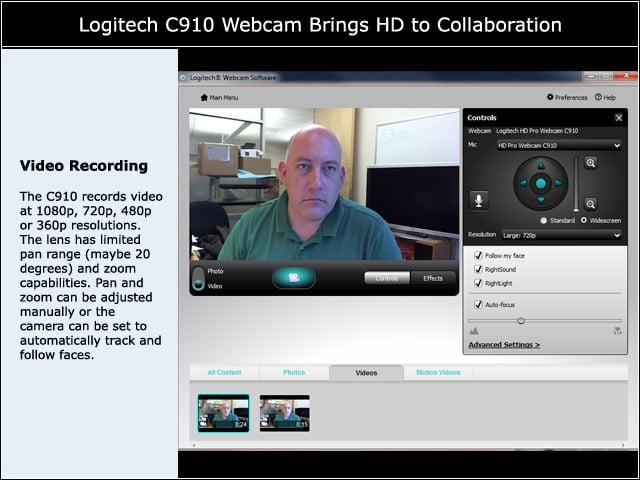The image size is (640, 480).
Task: Click the manual focus slider handle
Action: [x=521, y=321]
